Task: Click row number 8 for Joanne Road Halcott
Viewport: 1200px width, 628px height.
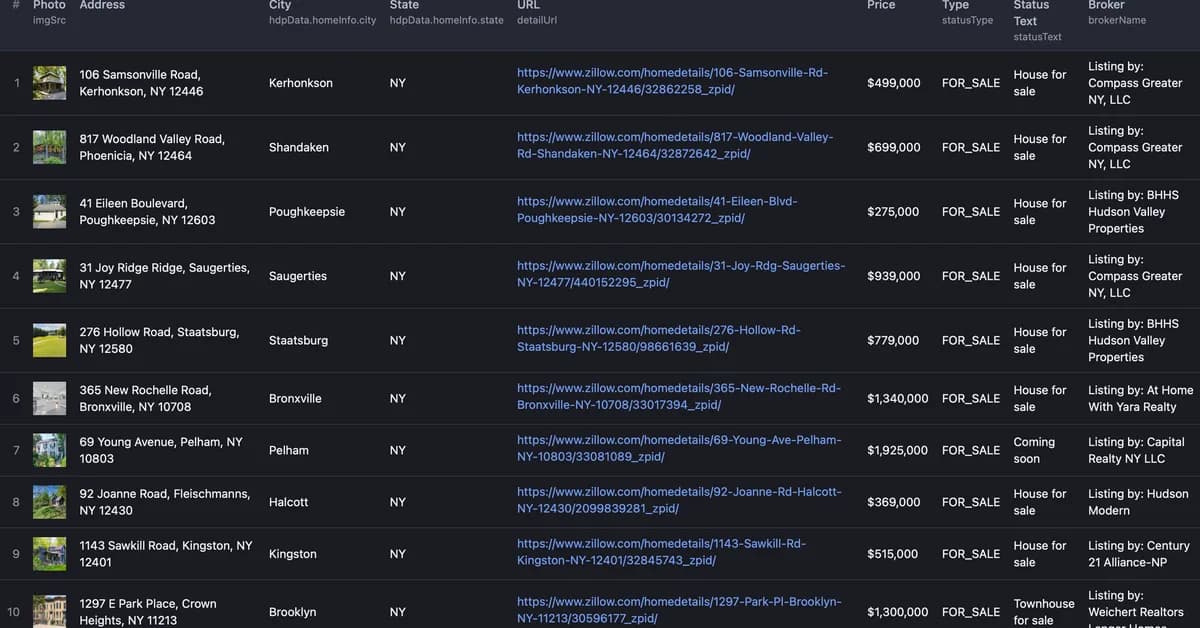Action: click(16, 501)
